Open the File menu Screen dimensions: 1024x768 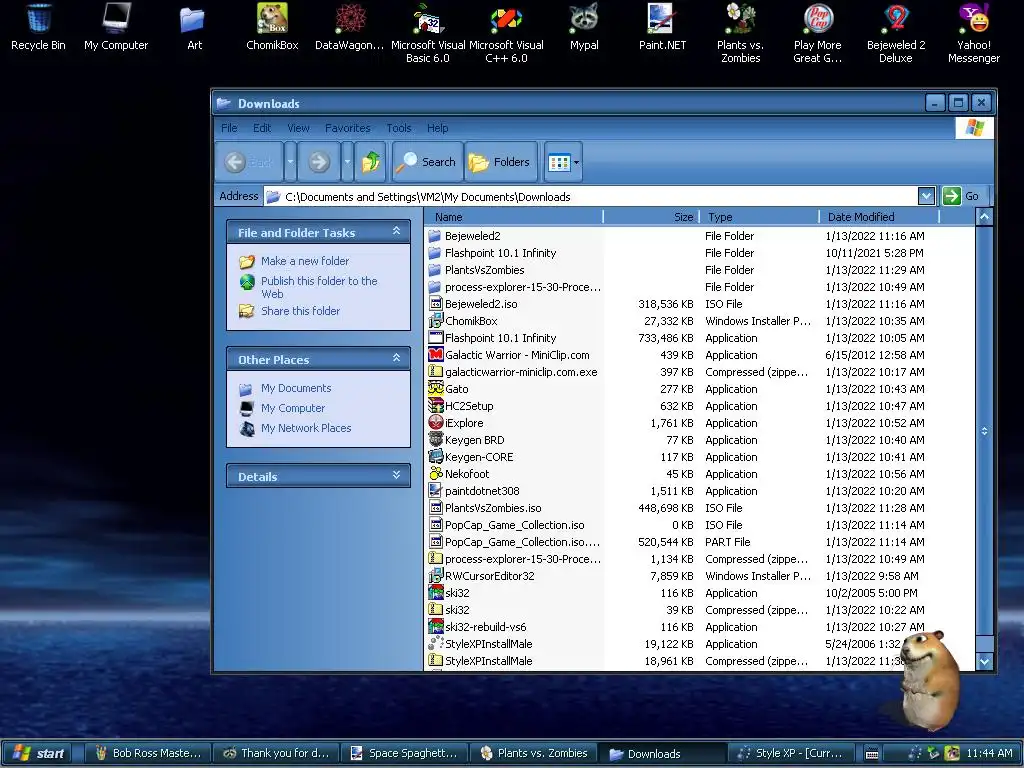pos(229,128)
